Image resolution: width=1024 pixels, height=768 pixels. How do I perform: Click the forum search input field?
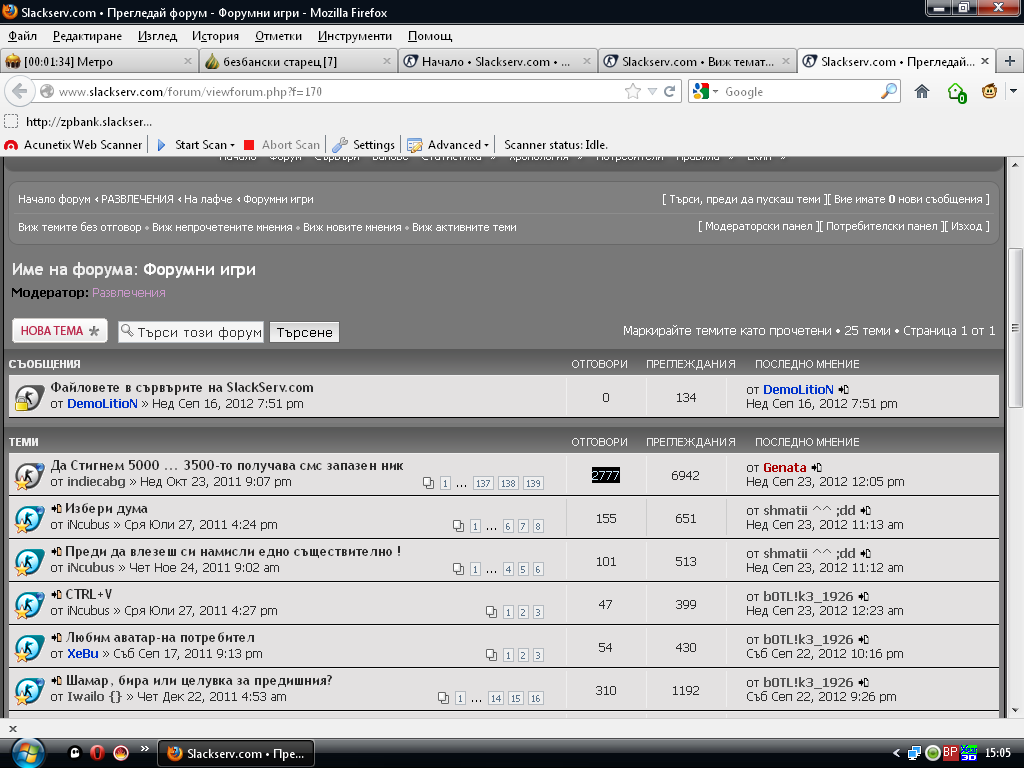tap(191, 332)
